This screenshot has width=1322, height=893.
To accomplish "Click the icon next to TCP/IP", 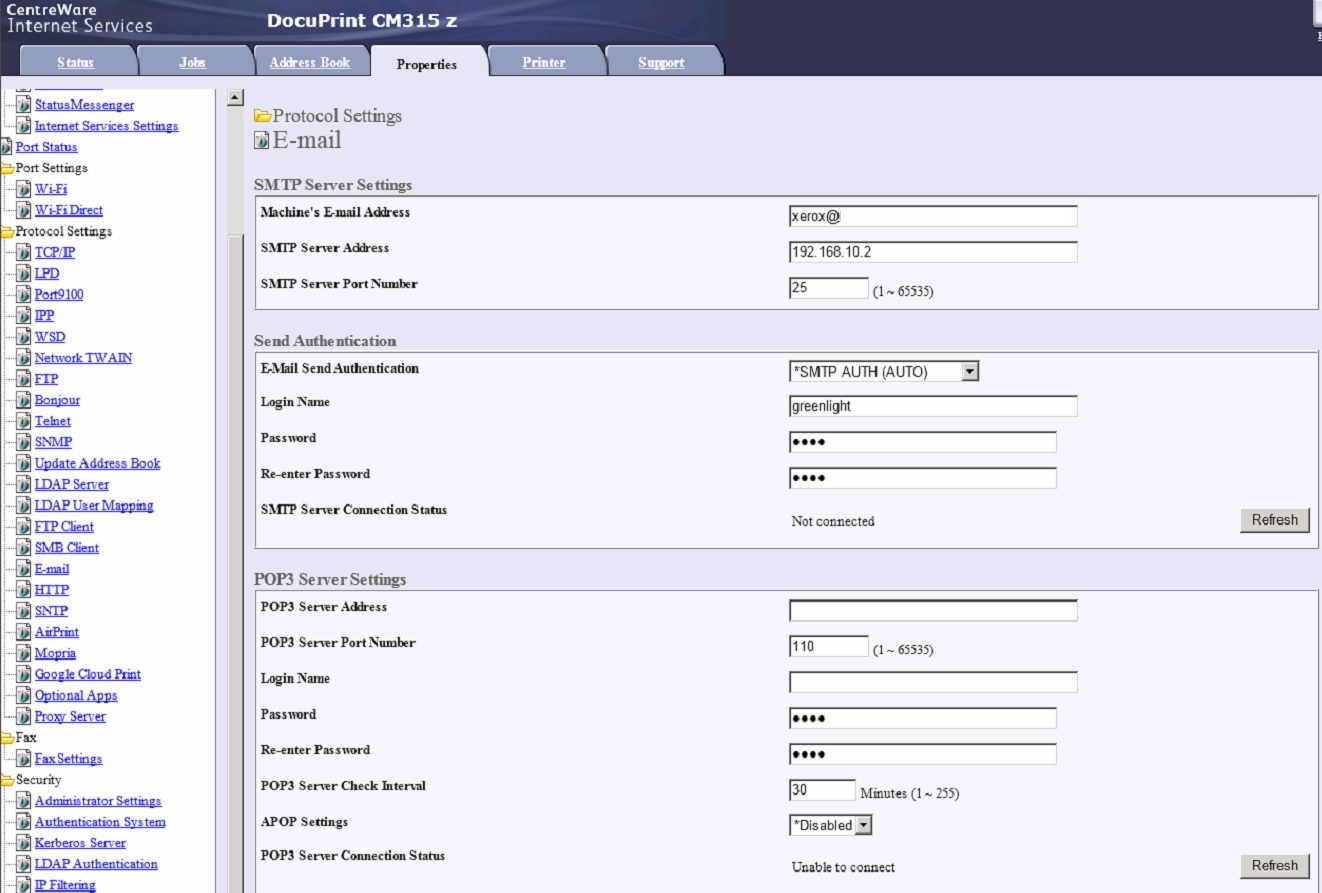I will pyautogui.click(x=25, y=252).
